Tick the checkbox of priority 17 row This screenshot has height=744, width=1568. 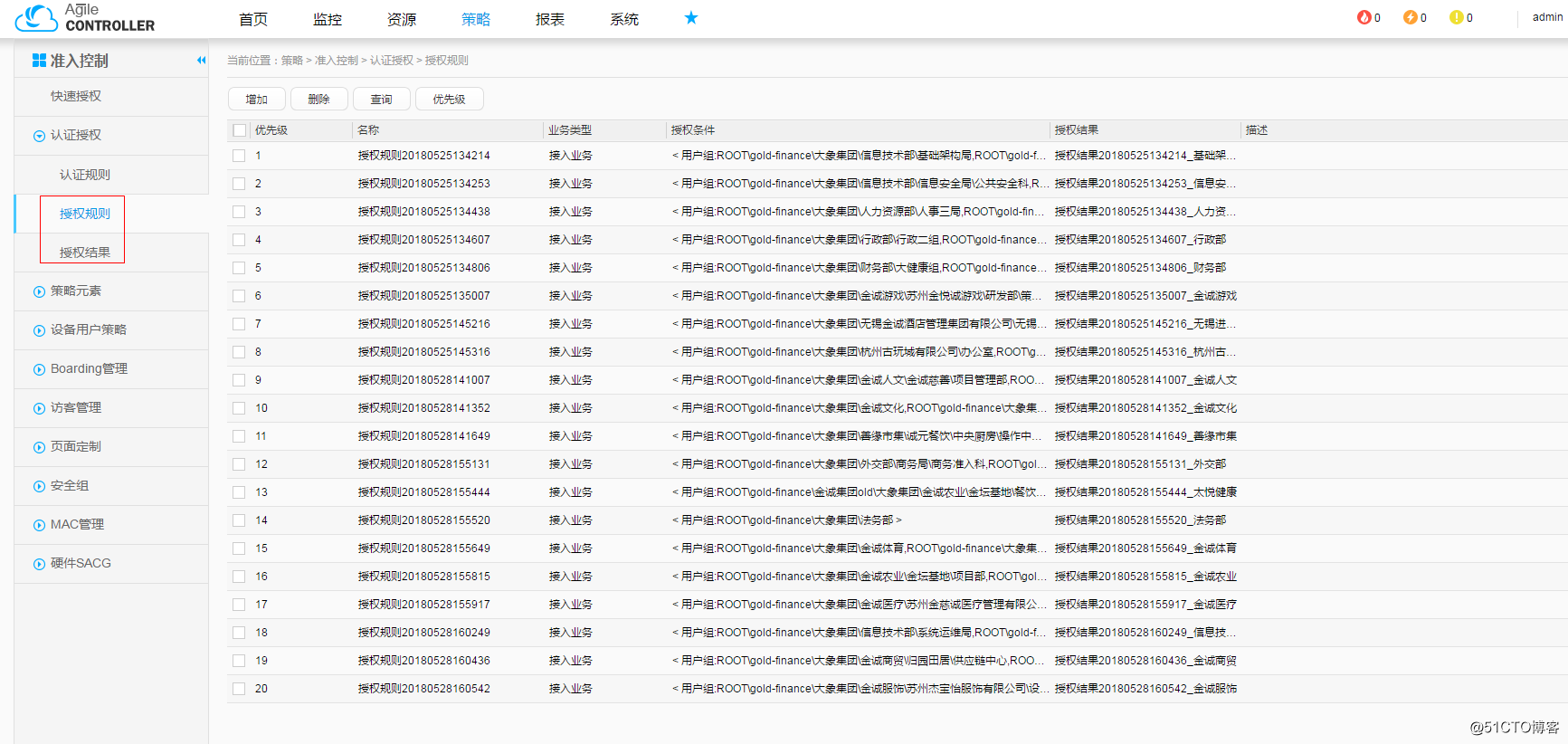[239, 605]
